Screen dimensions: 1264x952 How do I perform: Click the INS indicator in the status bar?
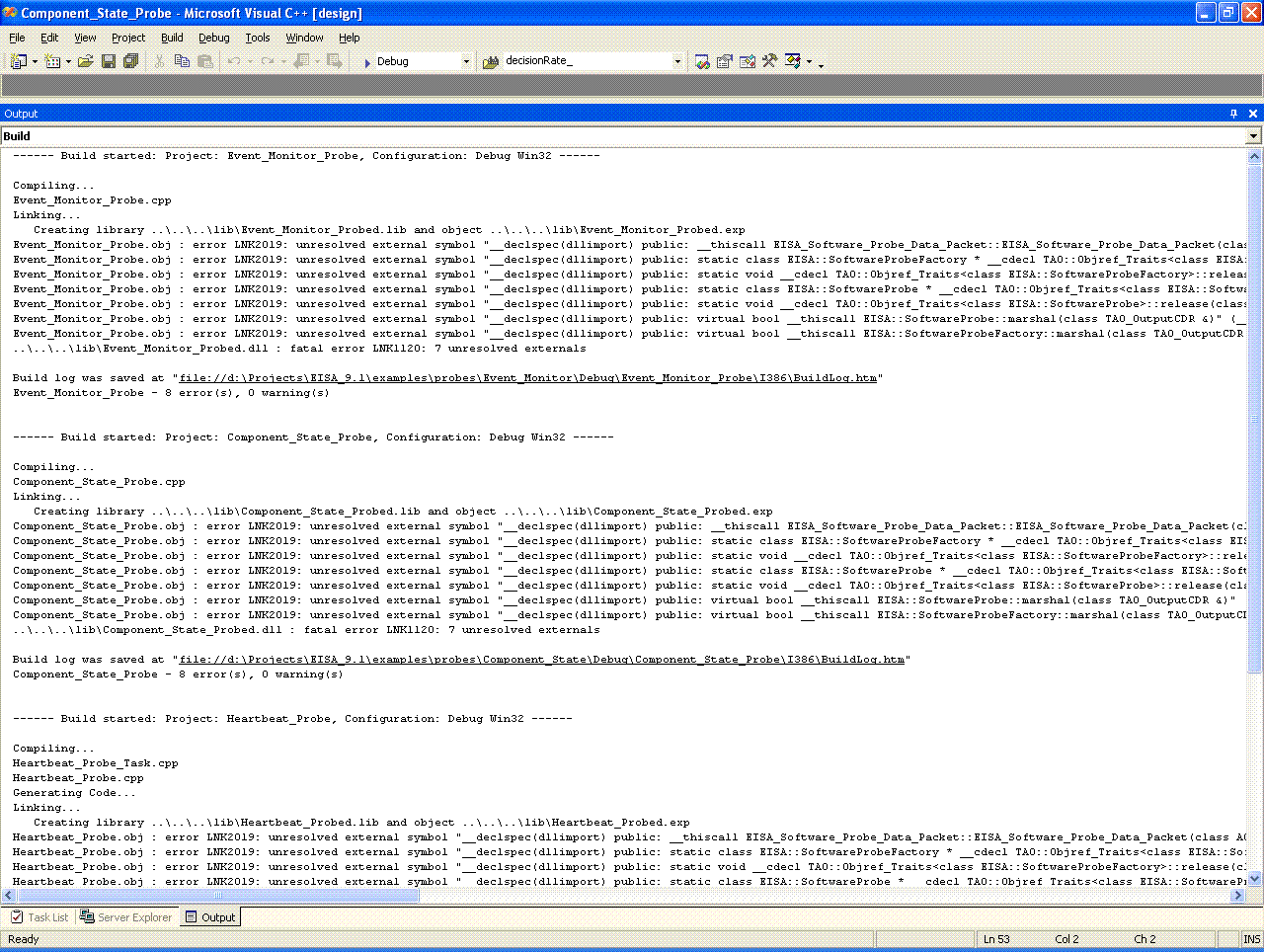1251,939
